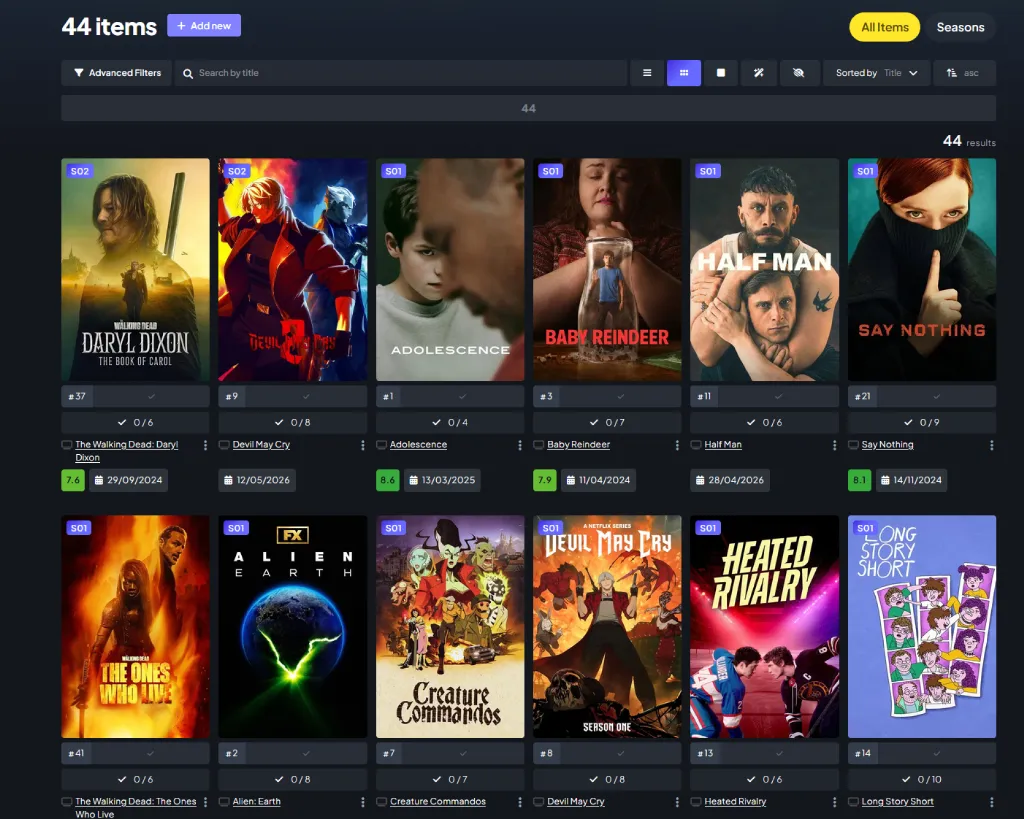Click the 7.6 rating badge on Daryl Dixon
Image resolution: width=1024 pixels, height=819 pixels.
tap(73, 480)
